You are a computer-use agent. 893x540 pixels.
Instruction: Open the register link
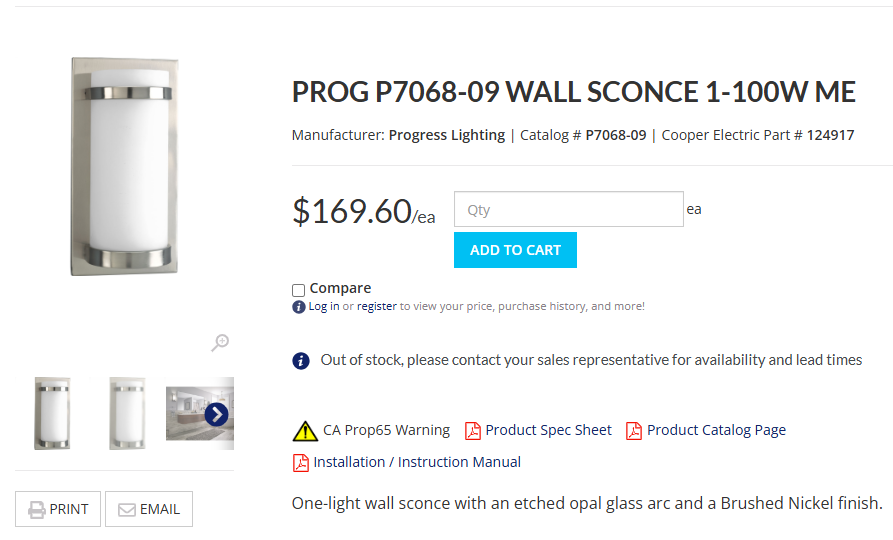coord(377,307)
